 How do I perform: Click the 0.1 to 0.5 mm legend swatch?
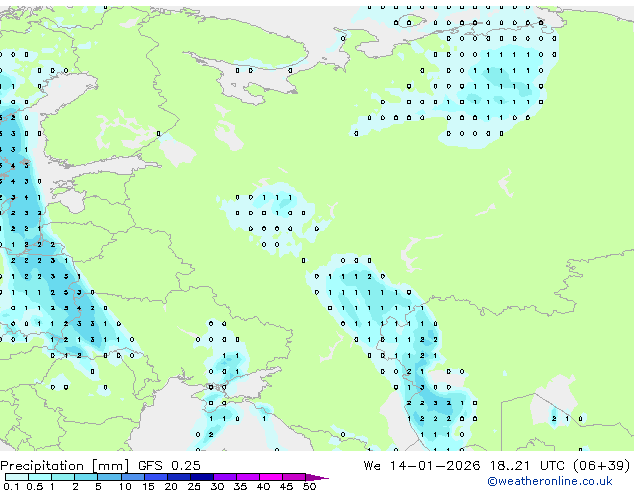[17, 477]
